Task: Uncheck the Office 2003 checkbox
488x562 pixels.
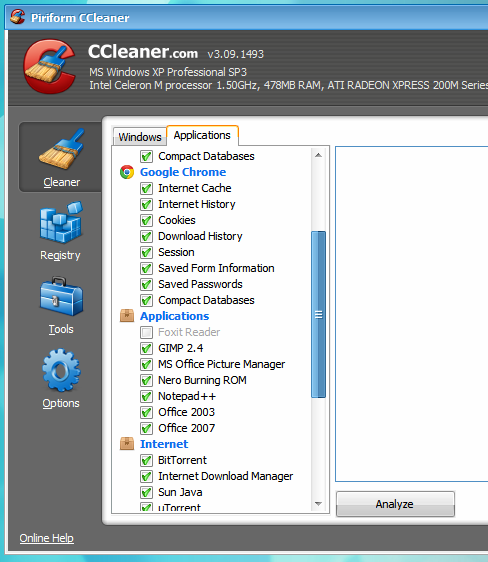Action: 146,412
